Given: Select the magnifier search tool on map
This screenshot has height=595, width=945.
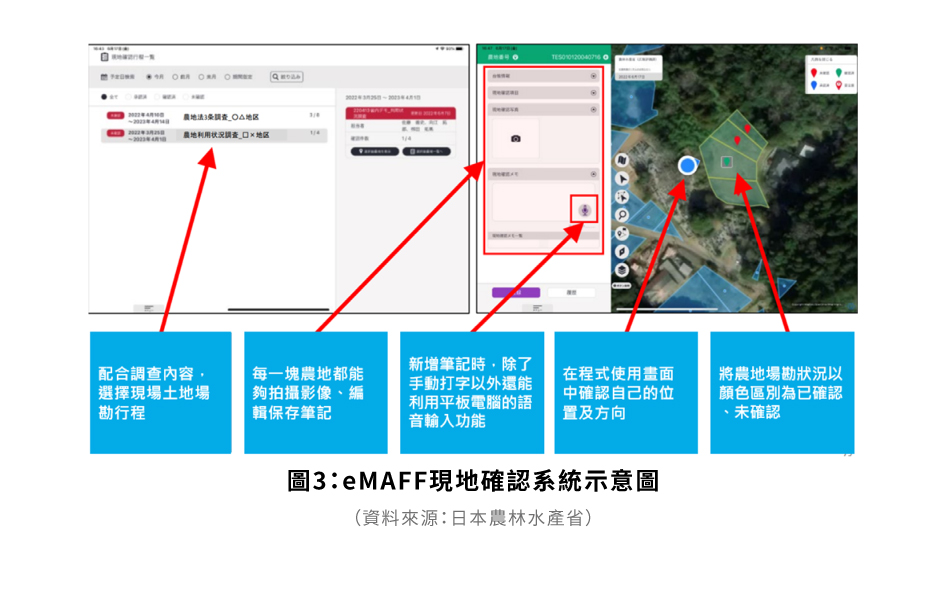Looking at the screenshot, I should pyautogui.click(x=622, y=212).
